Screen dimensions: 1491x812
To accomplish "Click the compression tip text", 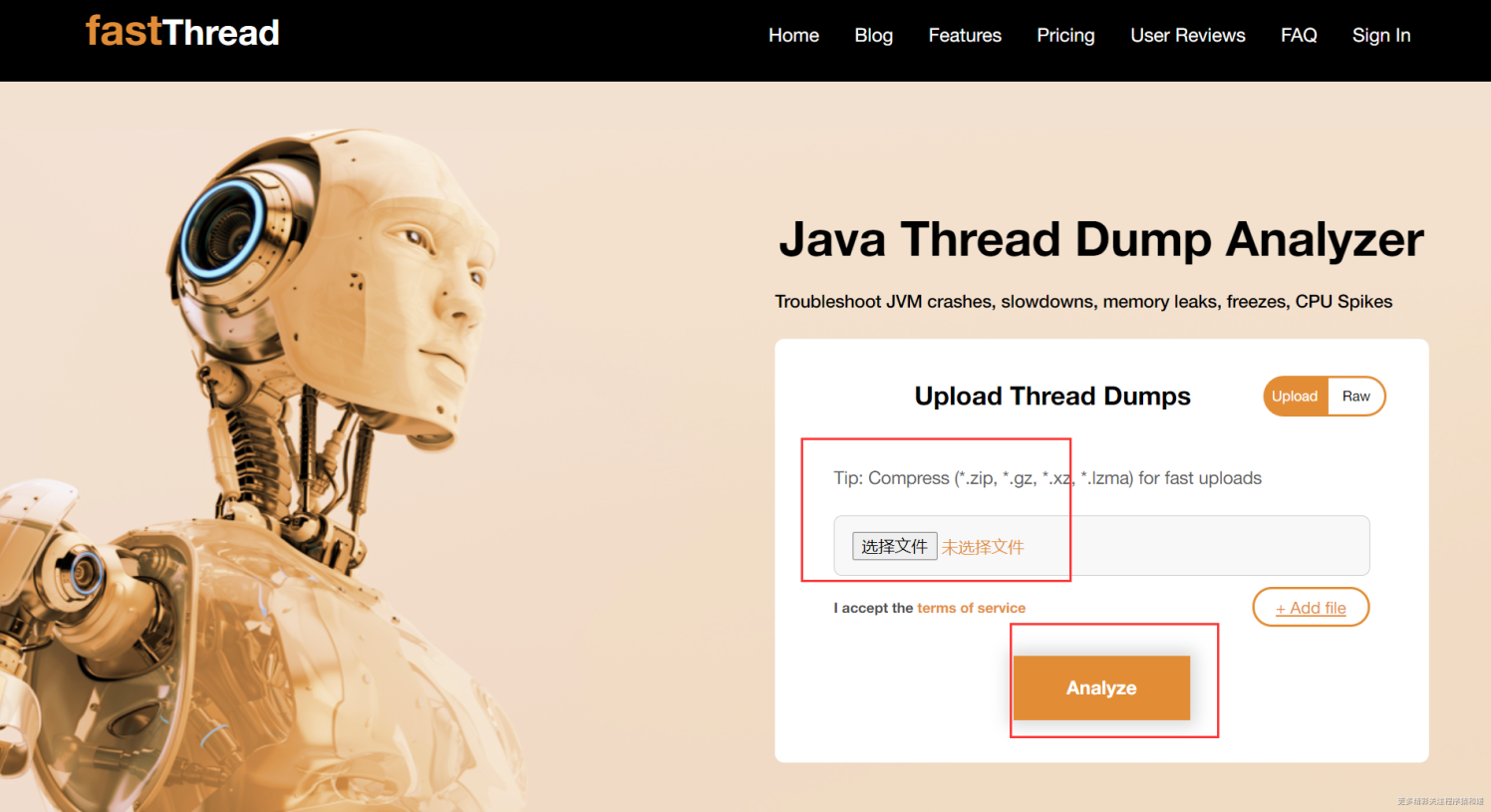I will tap(1046, 477).
